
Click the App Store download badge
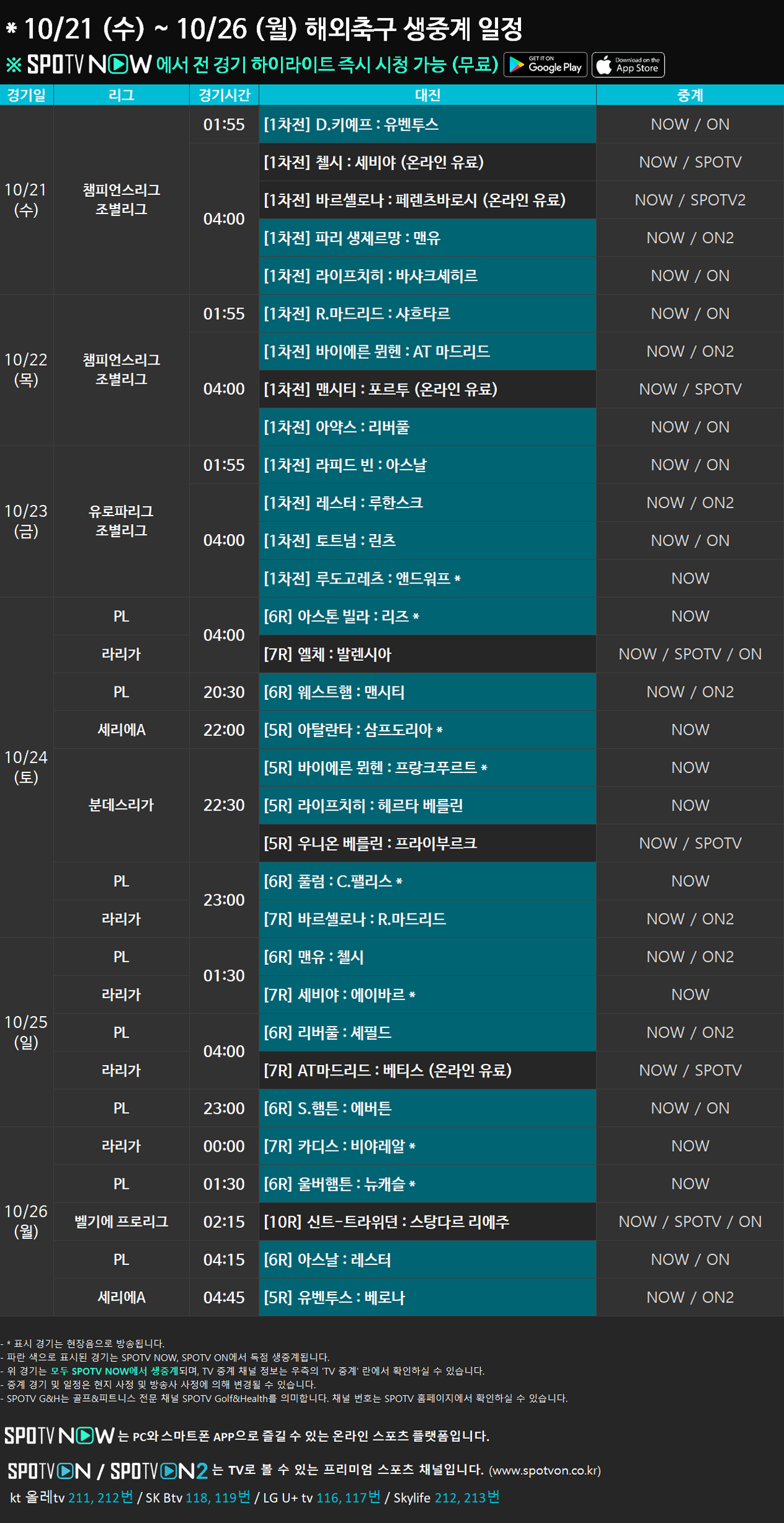point(628,65)
